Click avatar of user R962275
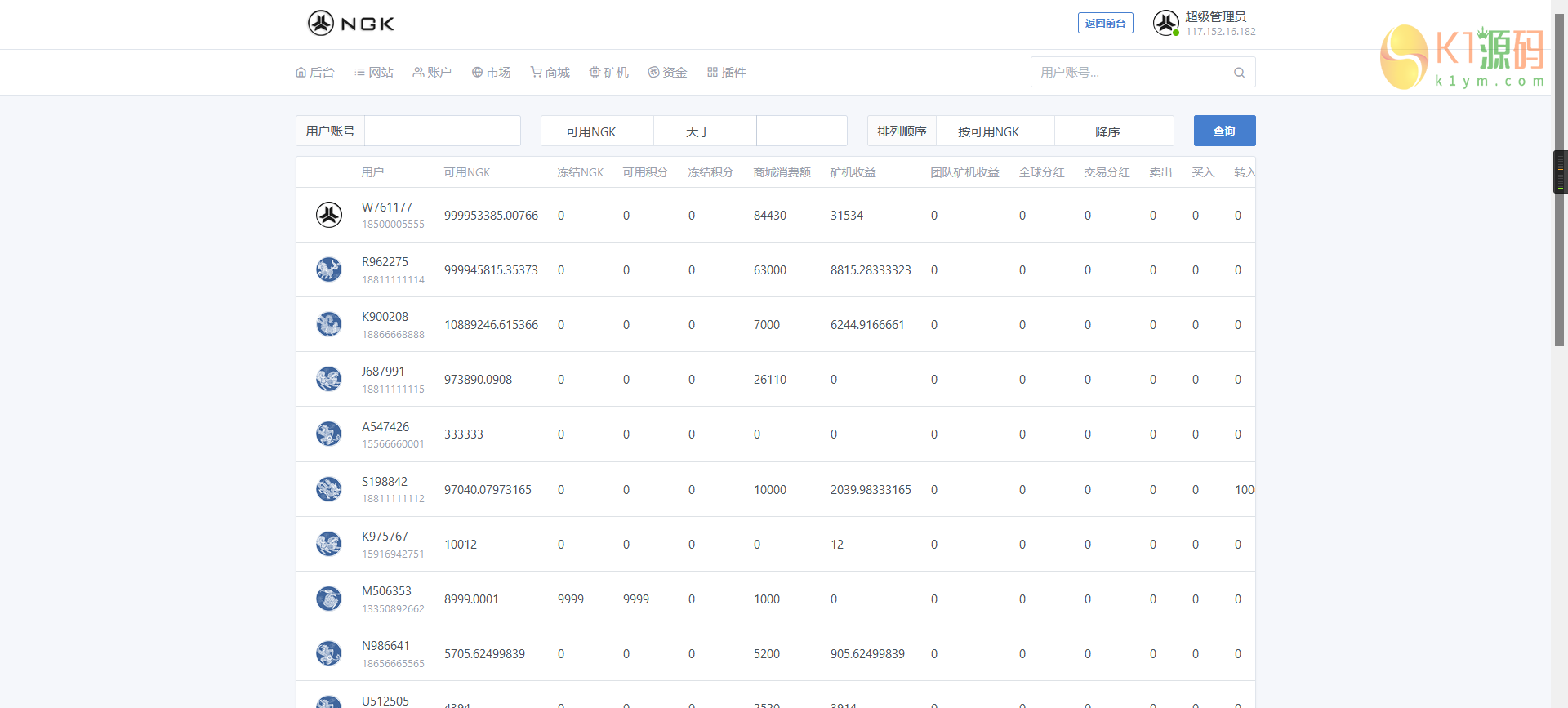The height and width of the screenshot is (708, 1568). click(329, 269)
